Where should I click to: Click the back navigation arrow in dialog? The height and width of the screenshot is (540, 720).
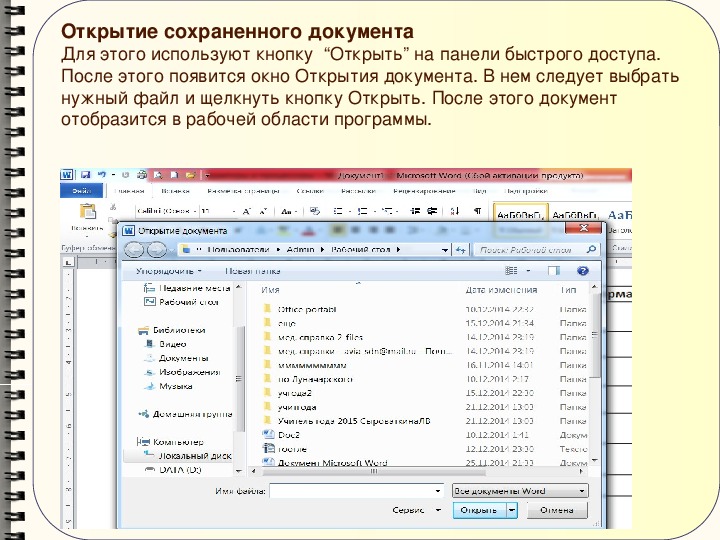tap(133, 249)
